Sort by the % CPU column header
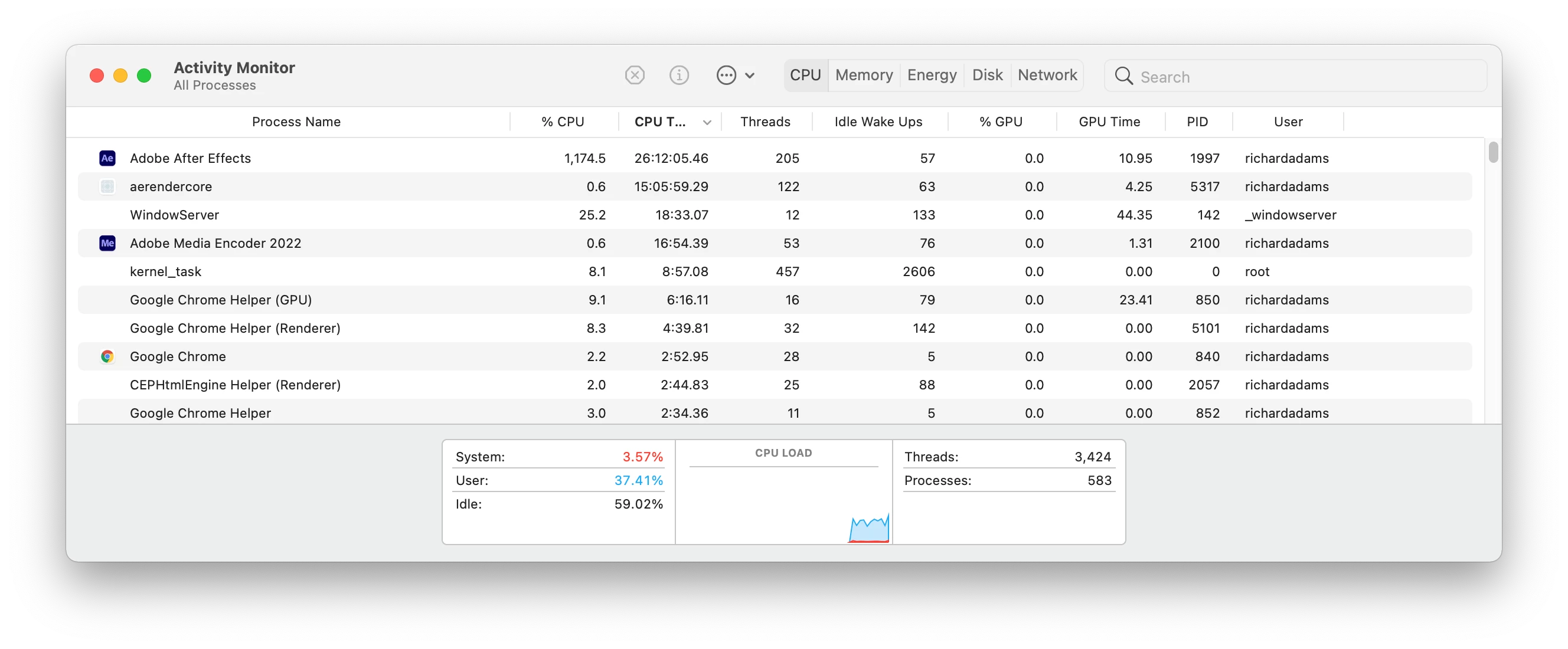 pos(563,122)
